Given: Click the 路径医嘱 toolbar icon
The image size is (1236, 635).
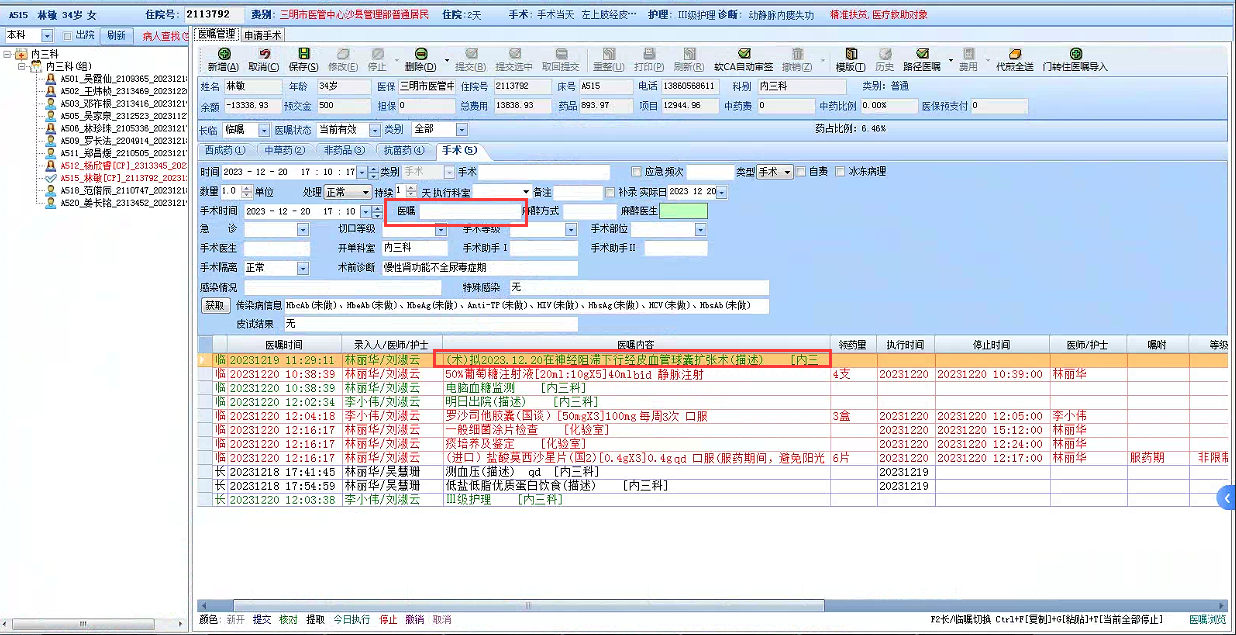Looking at the screenshot, I should 925,54.
